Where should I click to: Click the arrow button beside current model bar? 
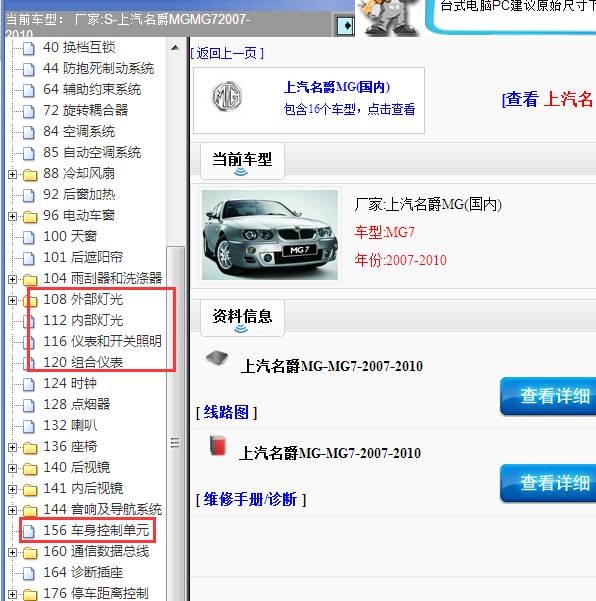(345, 26)
